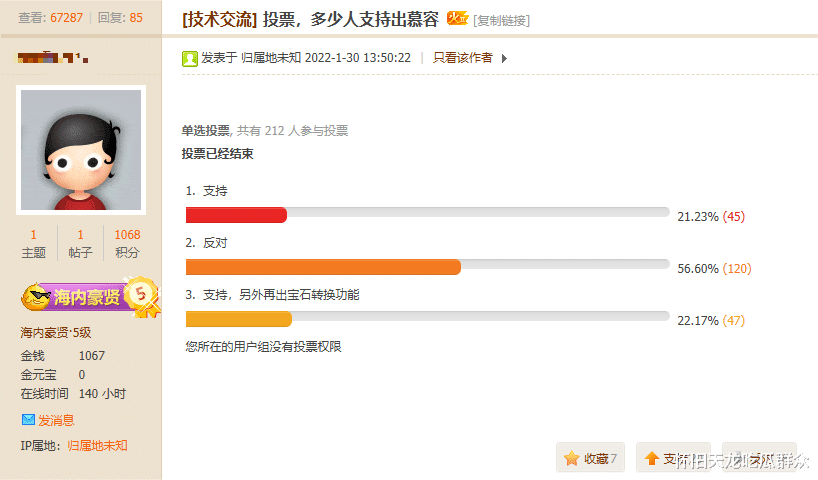This screenshot has height=480, width=818.
Task: Click the red 支持 poll result bar
Action: [x=236, y=215]
